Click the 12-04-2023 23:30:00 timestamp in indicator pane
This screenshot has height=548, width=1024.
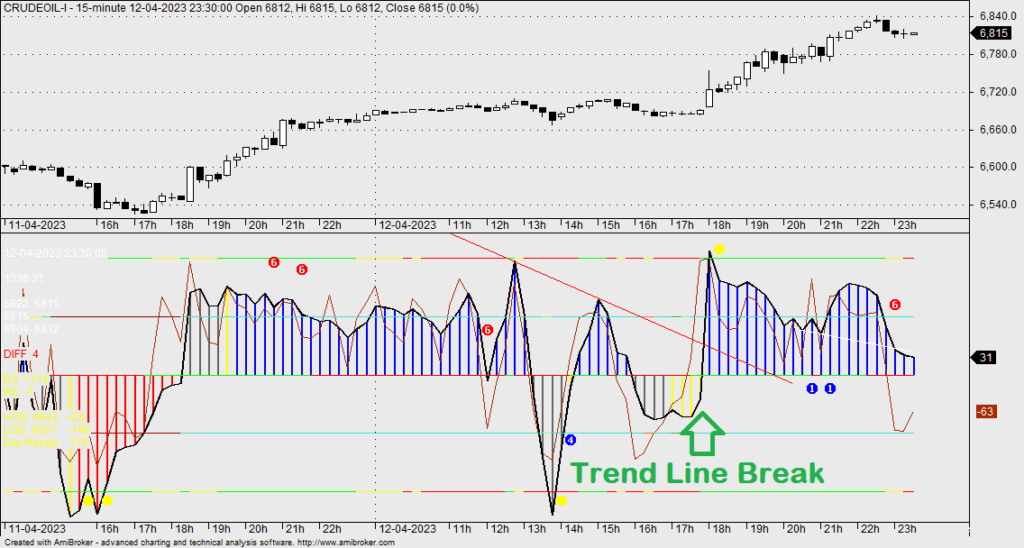click(x=56, y=253)
